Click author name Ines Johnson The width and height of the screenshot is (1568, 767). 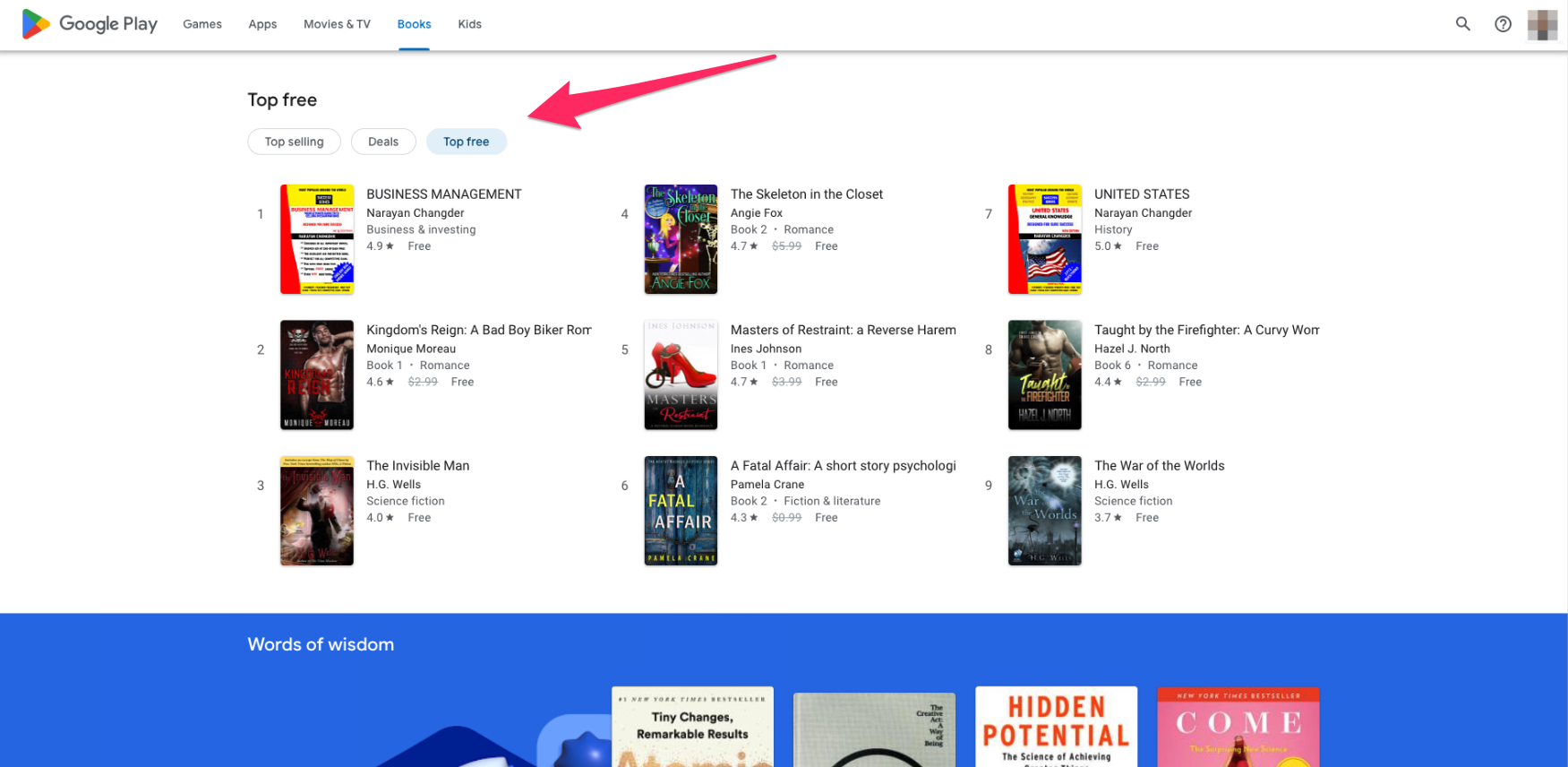(766, 349)
